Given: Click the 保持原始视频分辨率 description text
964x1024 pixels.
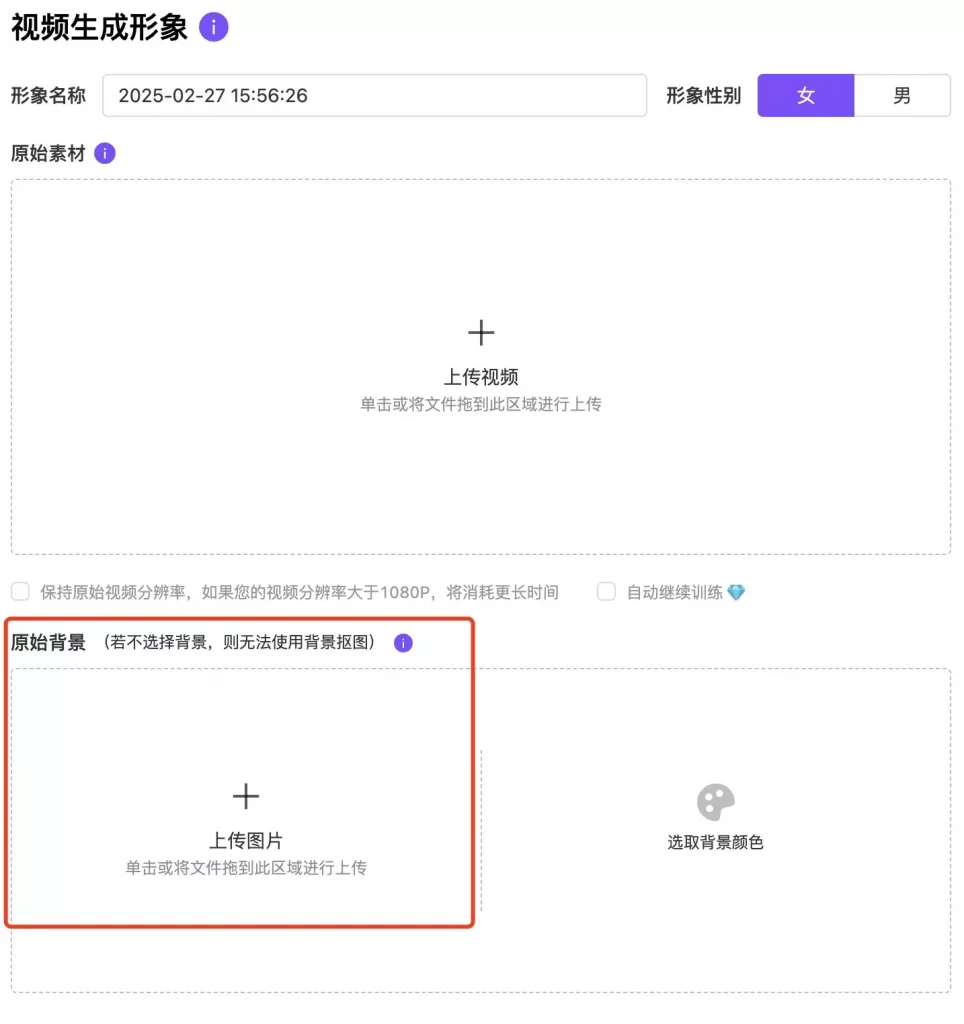Looking at the screenshot, I should [300, 592].
